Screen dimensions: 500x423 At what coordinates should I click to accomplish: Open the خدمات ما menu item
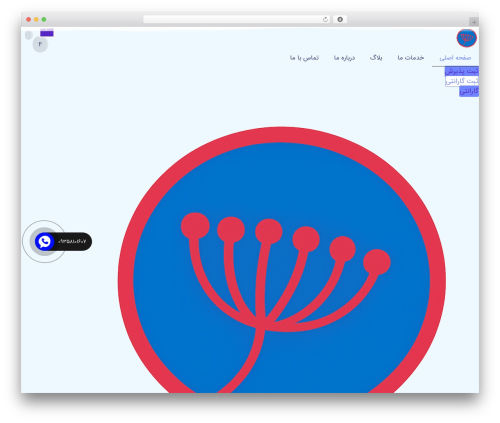click(x=411, y=58)
